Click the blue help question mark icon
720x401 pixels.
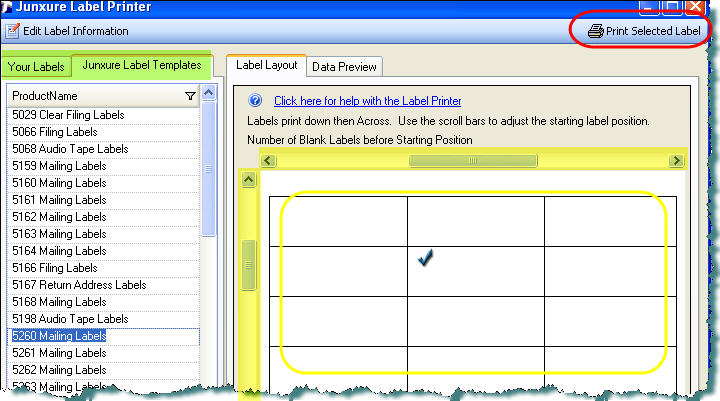point(255,100)
